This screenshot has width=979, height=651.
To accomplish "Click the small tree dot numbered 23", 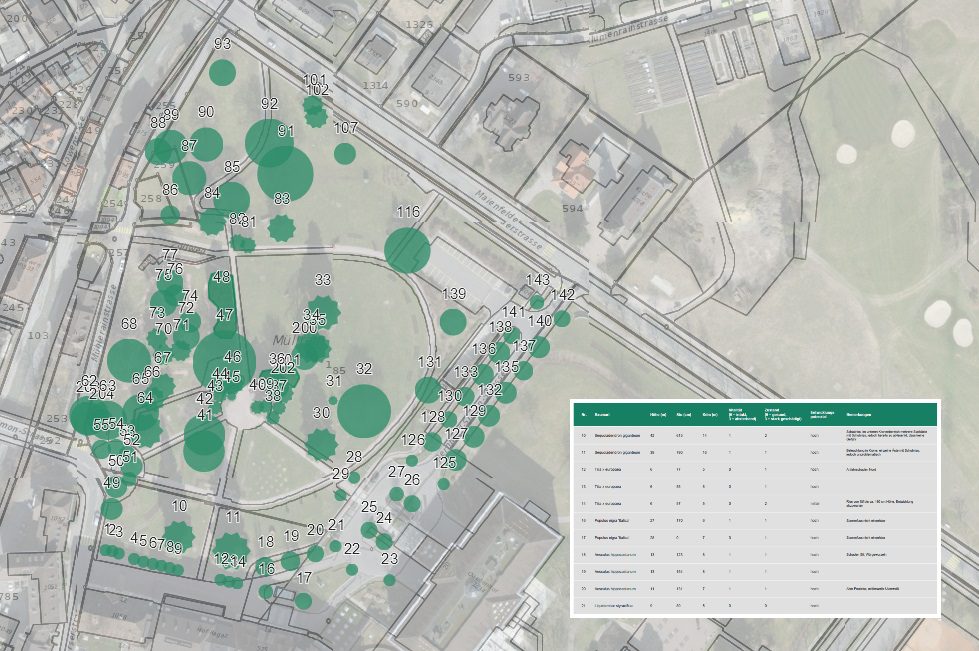I will click(x=390, y=580).
